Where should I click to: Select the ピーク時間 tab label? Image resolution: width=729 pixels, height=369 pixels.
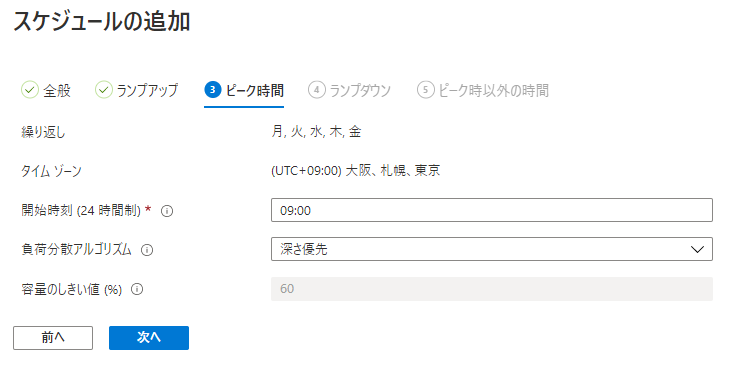click(255, 90)
